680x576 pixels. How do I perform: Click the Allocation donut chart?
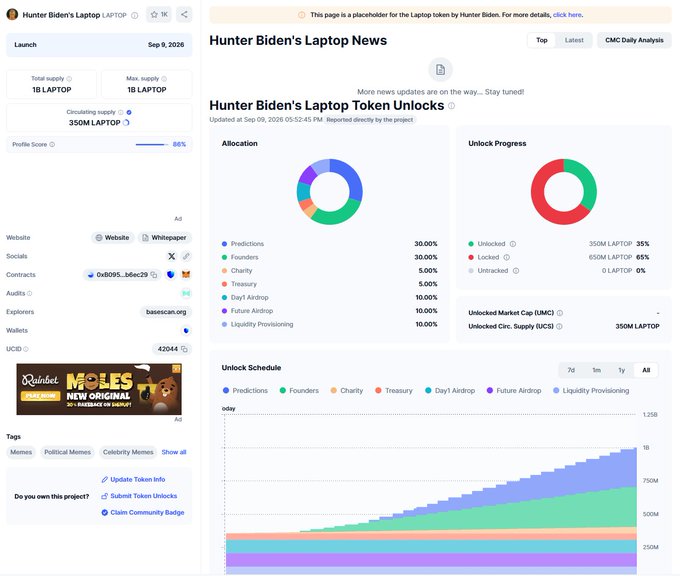[x=330, y=191]
